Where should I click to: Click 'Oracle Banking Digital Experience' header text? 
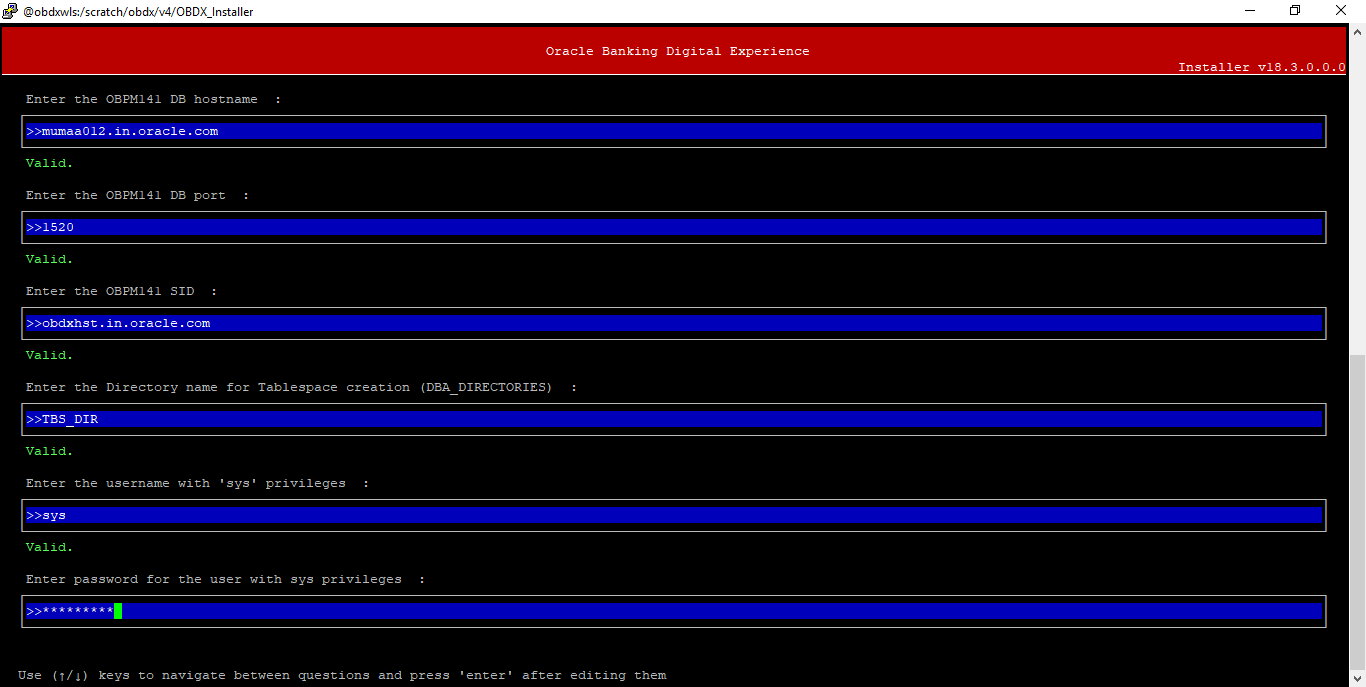(x=677, y=51)
